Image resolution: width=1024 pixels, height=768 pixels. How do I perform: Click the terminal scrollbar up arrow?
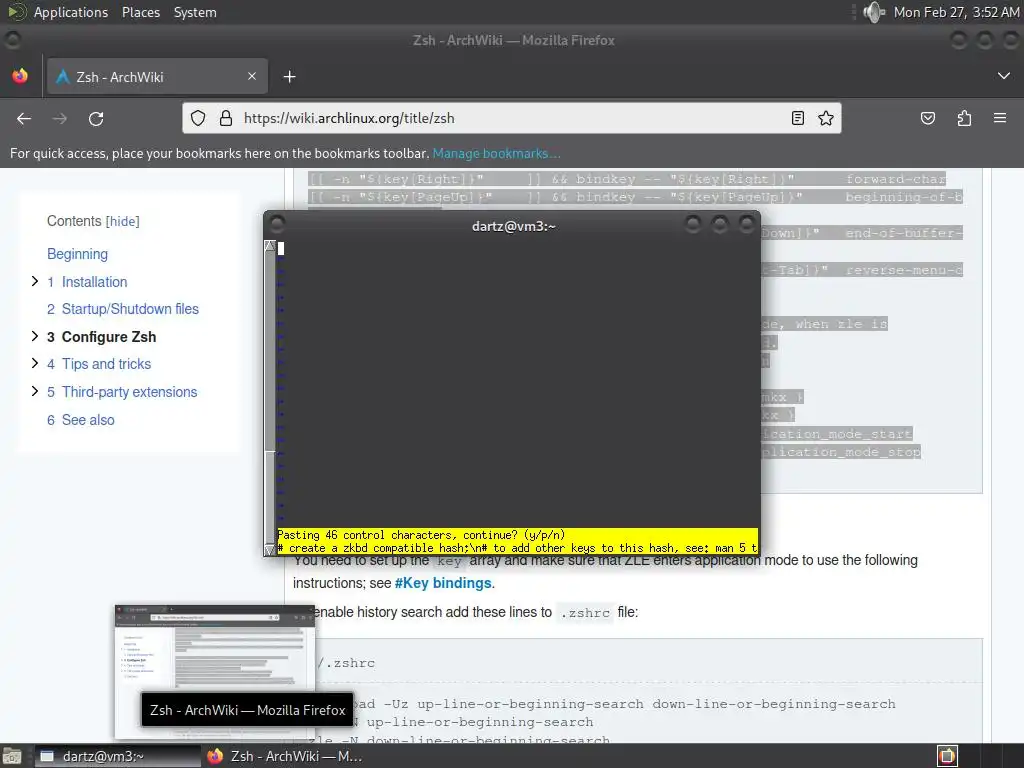[x=270, y=246]
